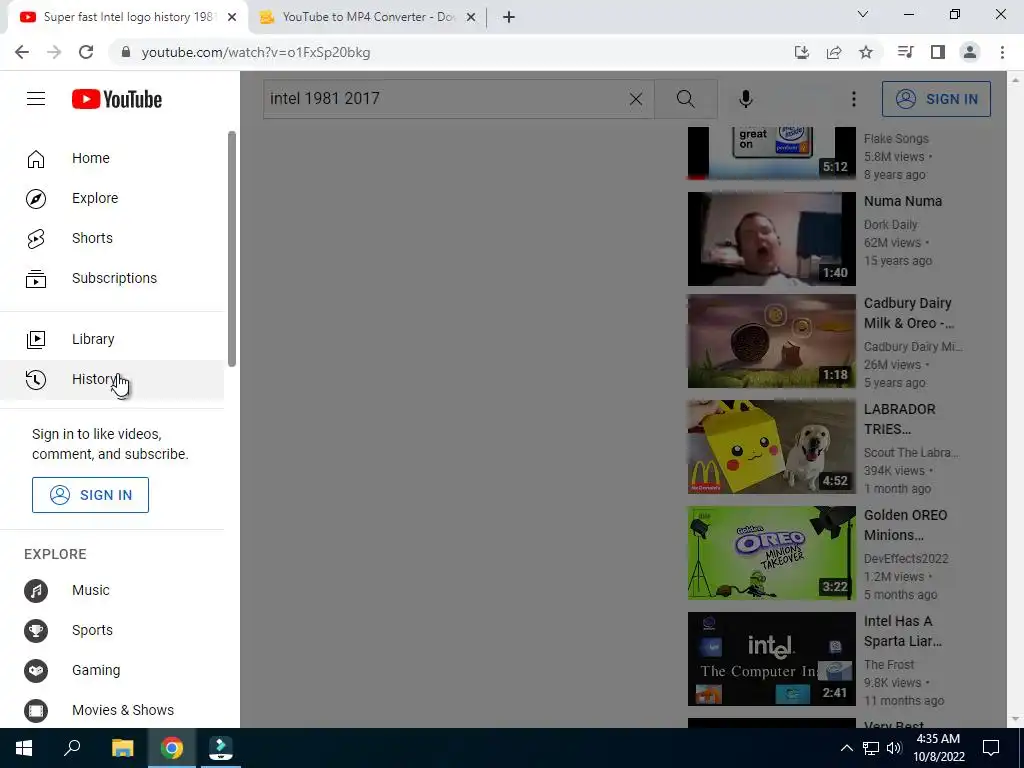Open the Intel Has A Sparta thumbnail
Viewport: 1024px width, 768px height.
pyautogui.click(x=771, y=659)
